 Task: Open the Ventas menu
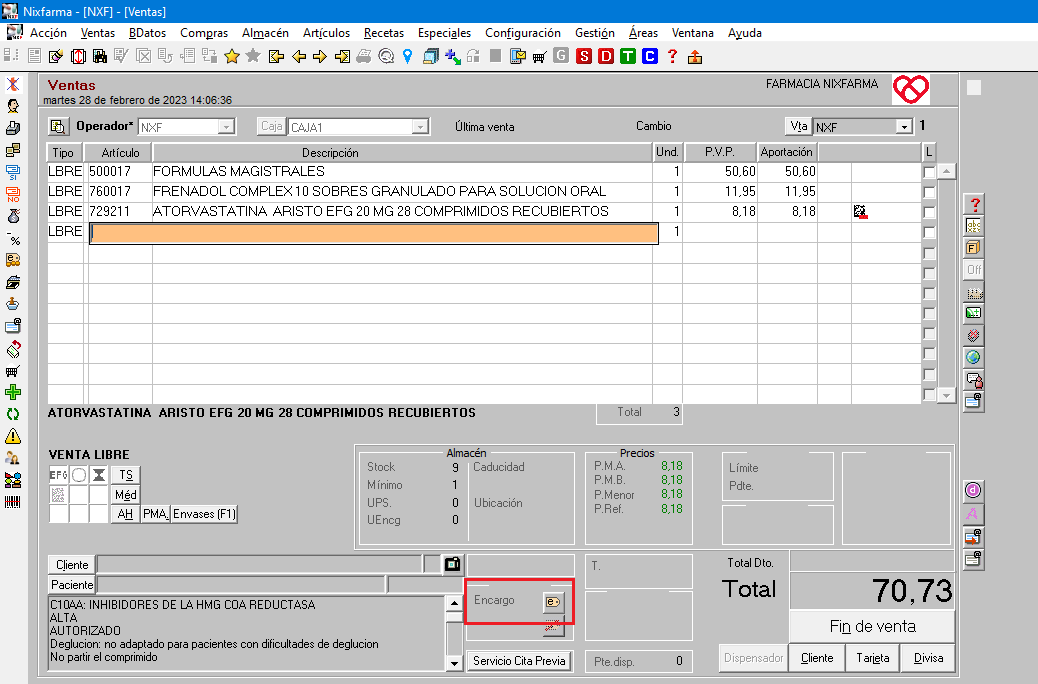click(x=98, y=32)
